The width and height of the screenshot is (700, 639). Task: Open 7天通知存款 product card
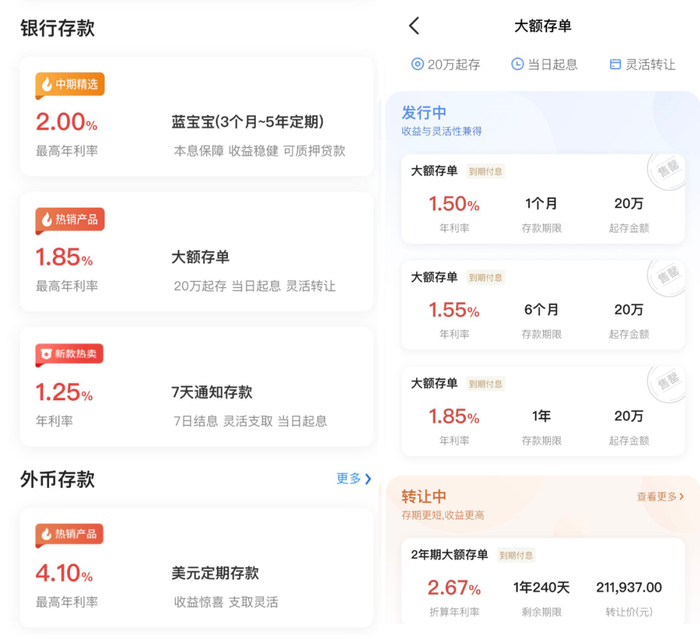point(196,389)
